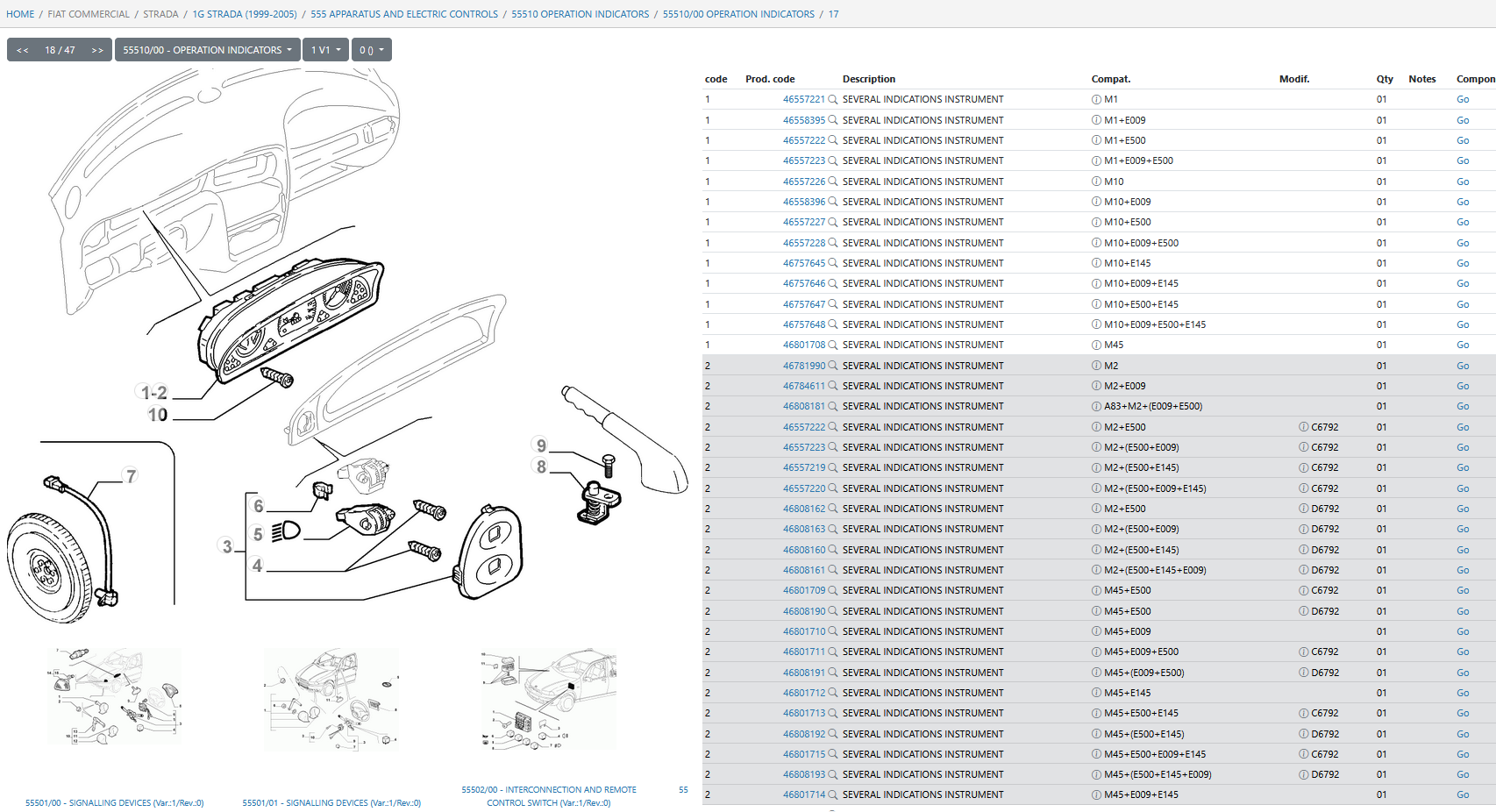
Task: Open part number 46801708 link
Action: coord(803,345)
